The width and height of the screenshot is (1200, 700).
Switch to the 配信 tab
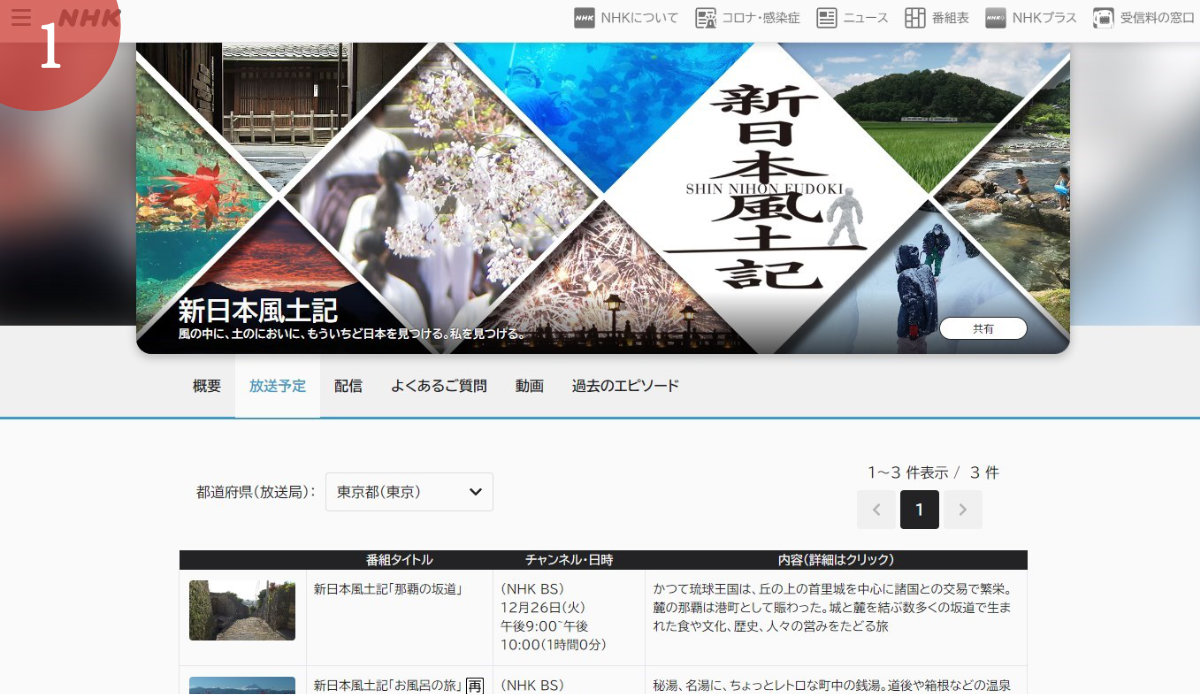tap(349, 386)
